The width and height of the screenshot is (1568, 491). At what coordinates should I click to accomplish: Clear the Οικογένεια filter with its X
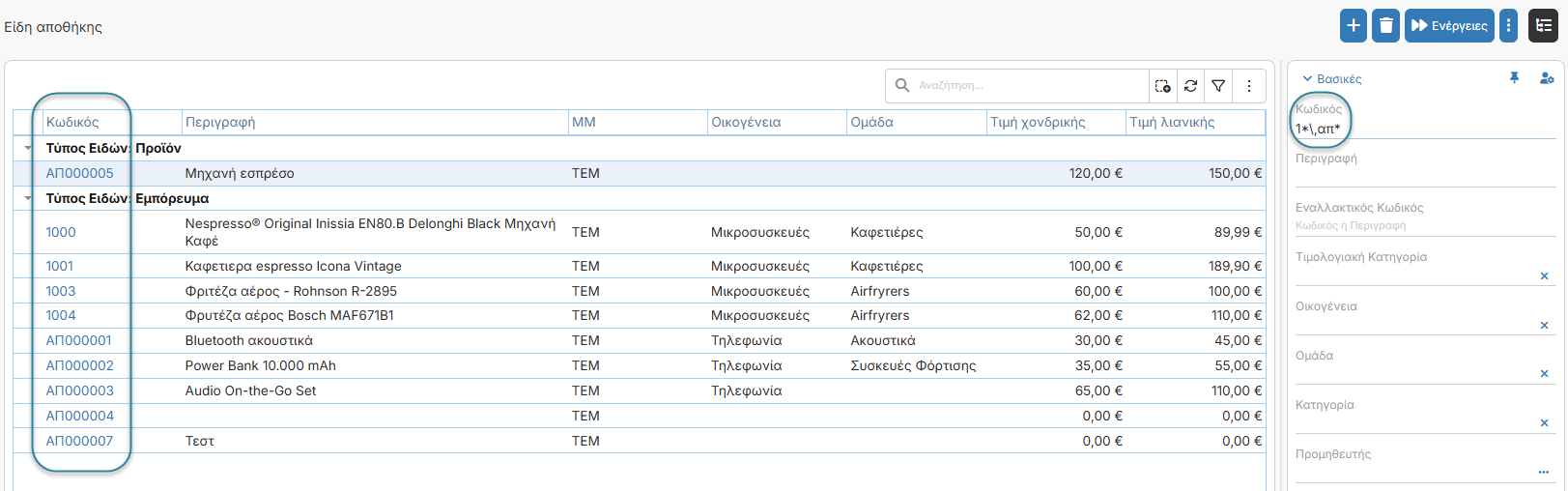tap(1544, 326)
